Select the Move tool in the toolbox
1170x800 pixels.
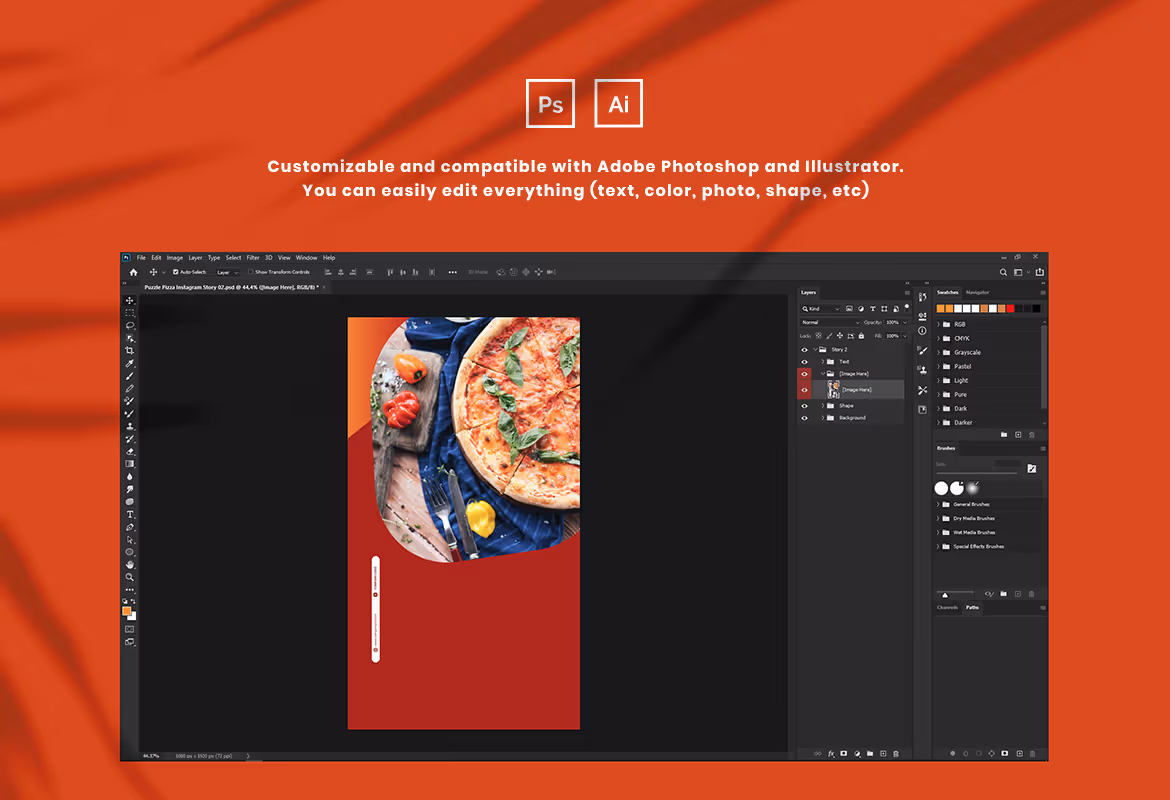[130, 301]
